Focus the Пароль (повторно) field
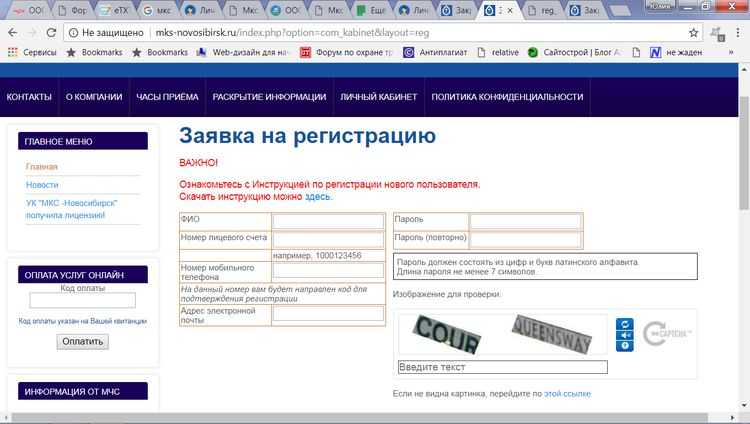 525,240
